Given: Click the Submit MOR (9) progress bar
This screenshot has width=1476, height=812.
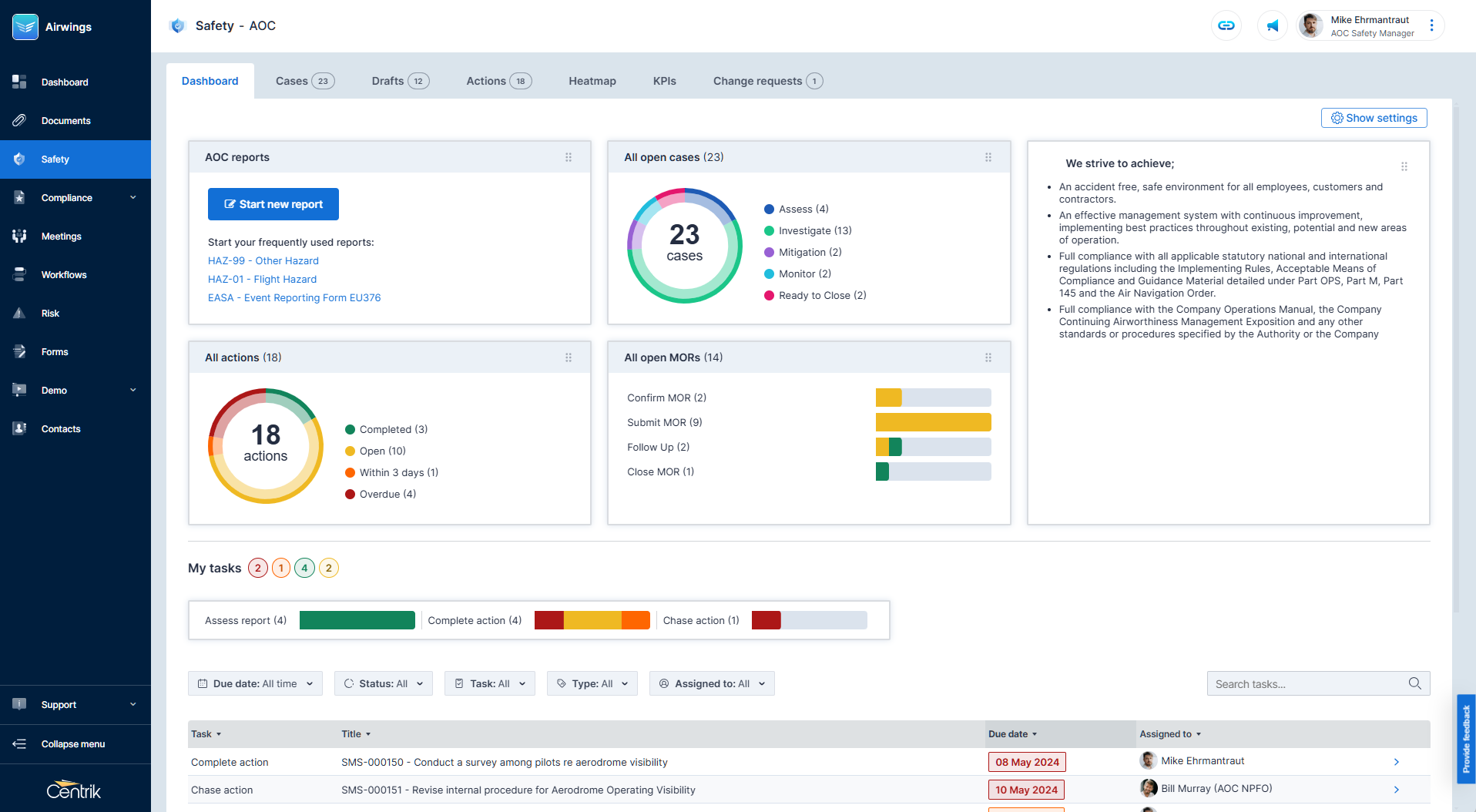Looking at the screenshot, I should 934,422.
